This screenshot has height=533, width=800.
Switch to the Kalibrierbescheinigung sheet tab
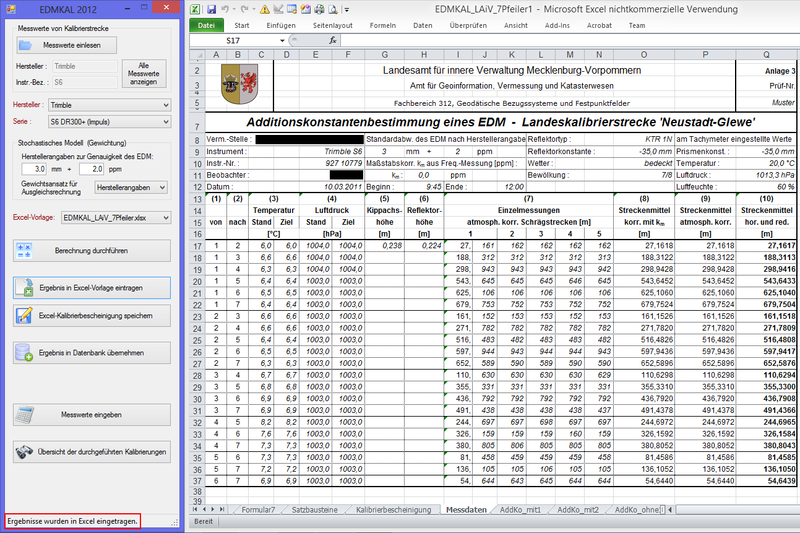[393, 510]
